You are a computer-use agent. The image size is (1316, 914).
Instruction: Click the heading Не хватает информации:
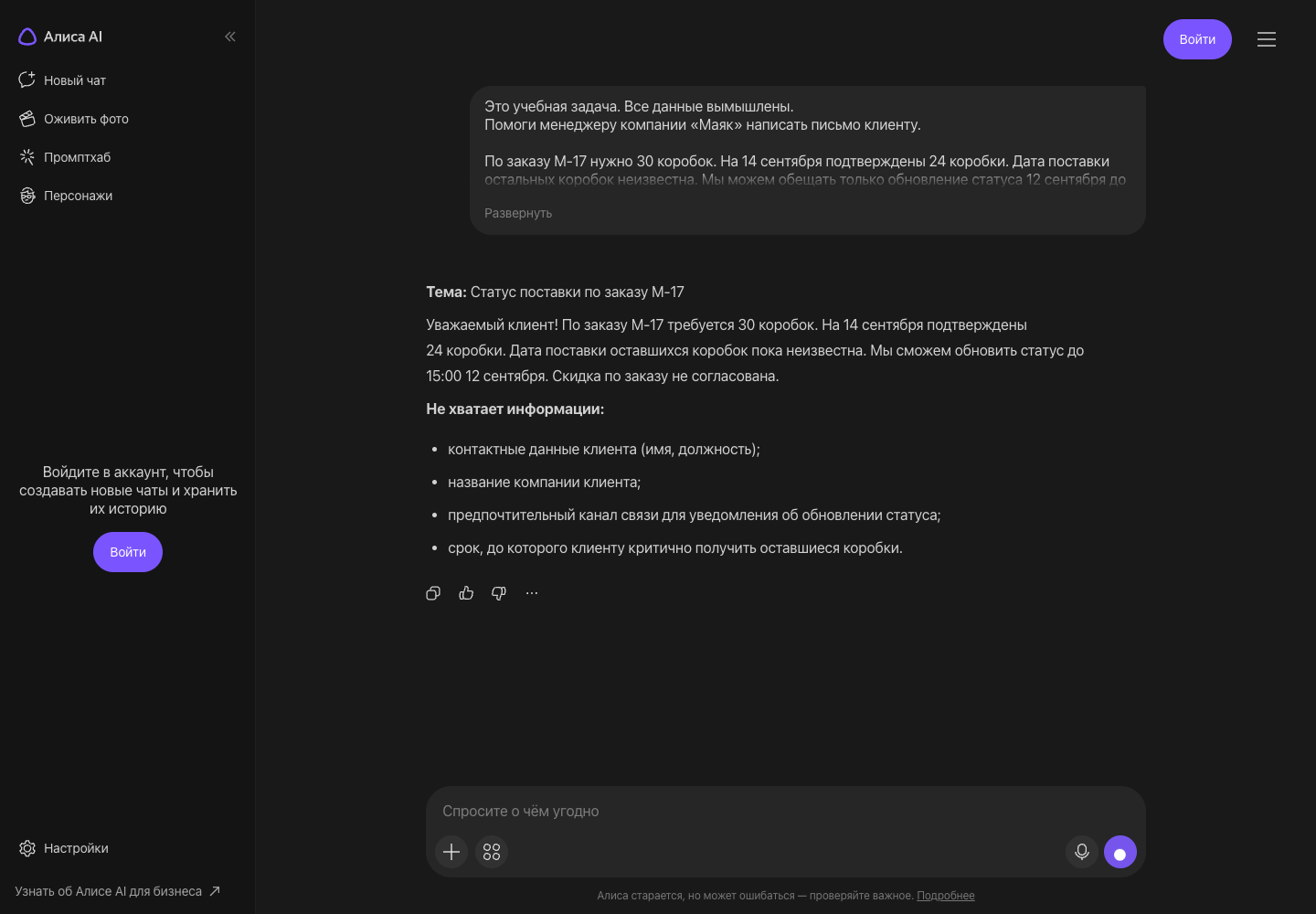click(x=515, y=409)
